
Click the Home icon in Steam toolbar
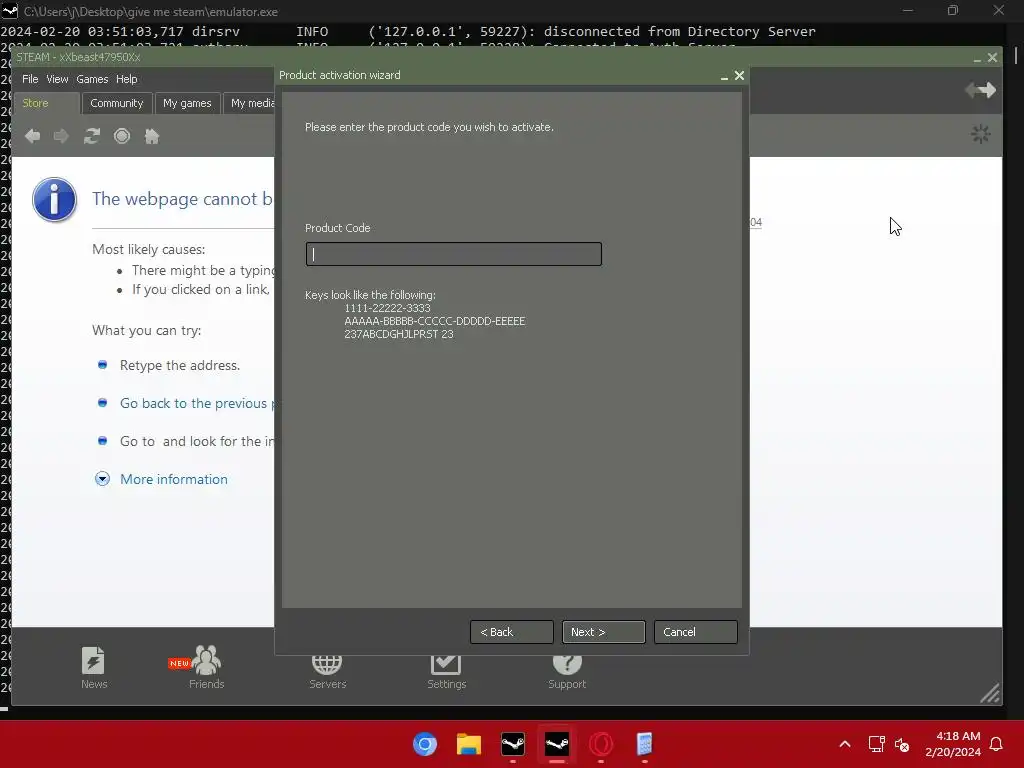tap(152, 136)
